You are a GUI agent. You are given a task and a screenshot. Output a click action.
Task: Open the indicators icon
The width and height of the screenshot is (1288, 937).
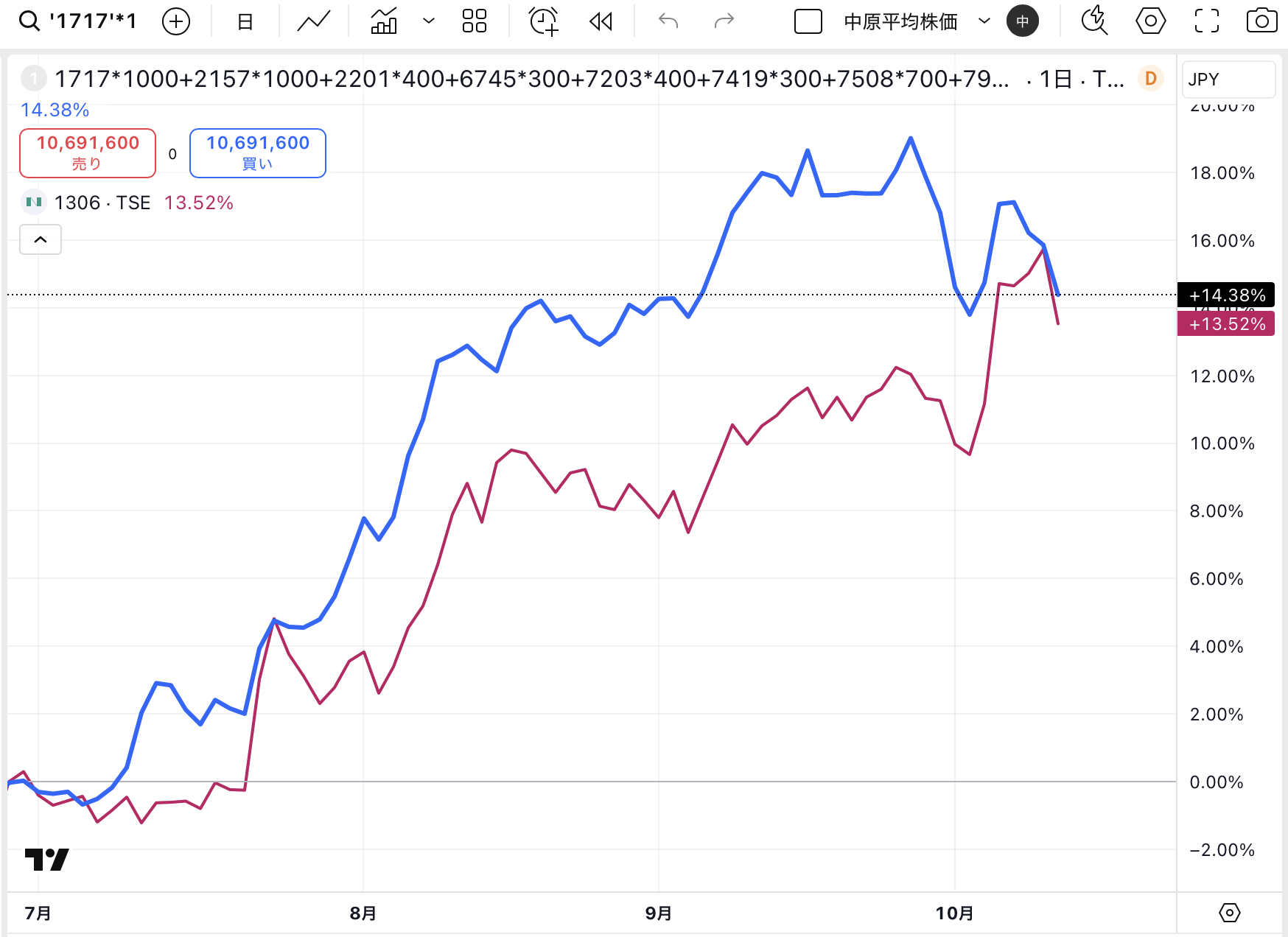pyautogui.click(x=384, y=21)
